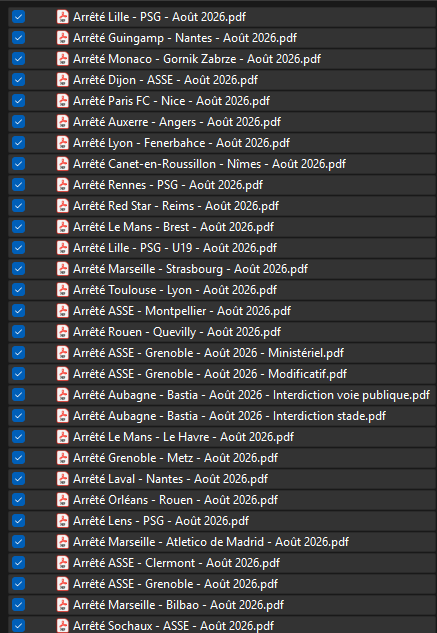Screen dimensions: 437x633
Task: Click PDF icon of Canet-en-Roussillon - Nîmes file
Action: (x=62, y=163)
